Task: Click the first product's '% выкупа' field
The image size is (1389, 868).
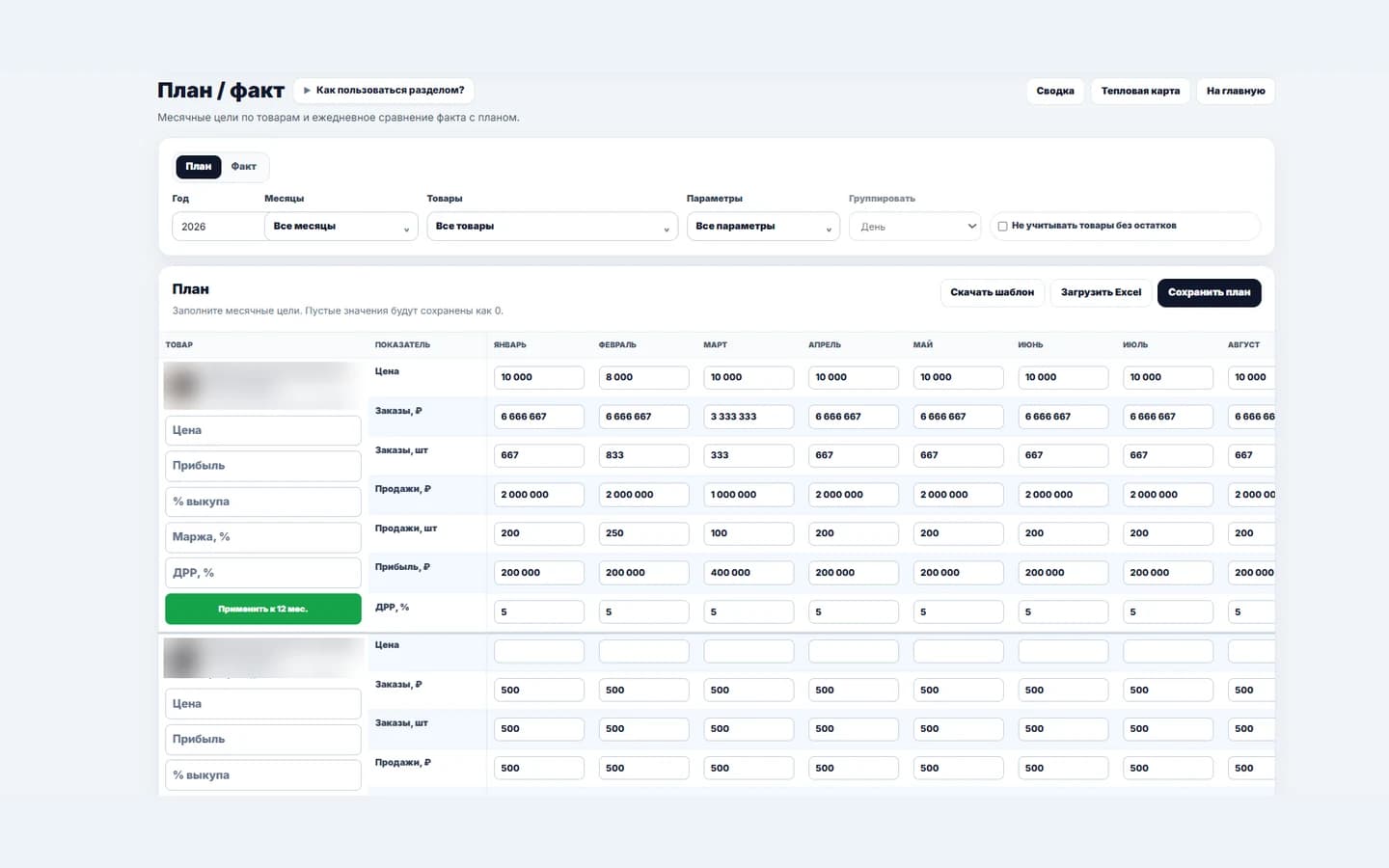Action: [x=263, y=502]
